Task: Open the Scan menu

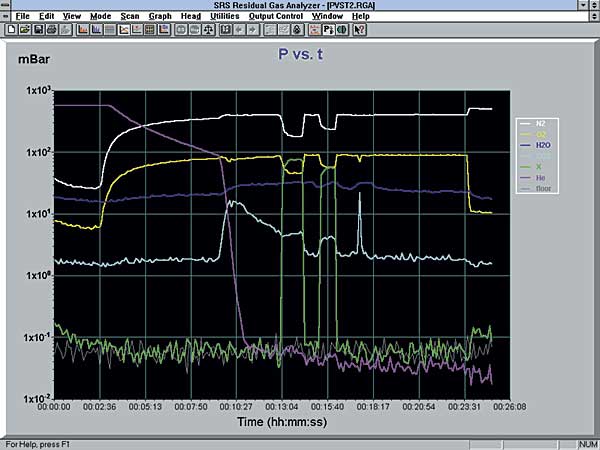Action: [x=129, y=16]
